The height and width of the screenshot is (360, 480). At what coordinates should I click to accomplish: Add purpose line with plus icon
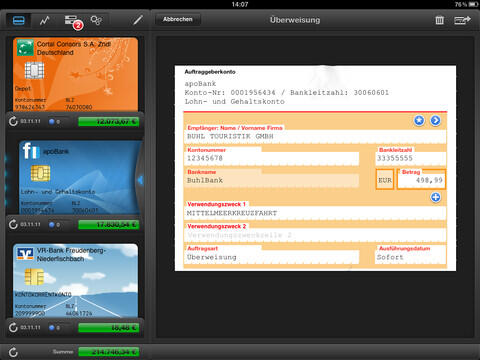click(x=435, y=197)
